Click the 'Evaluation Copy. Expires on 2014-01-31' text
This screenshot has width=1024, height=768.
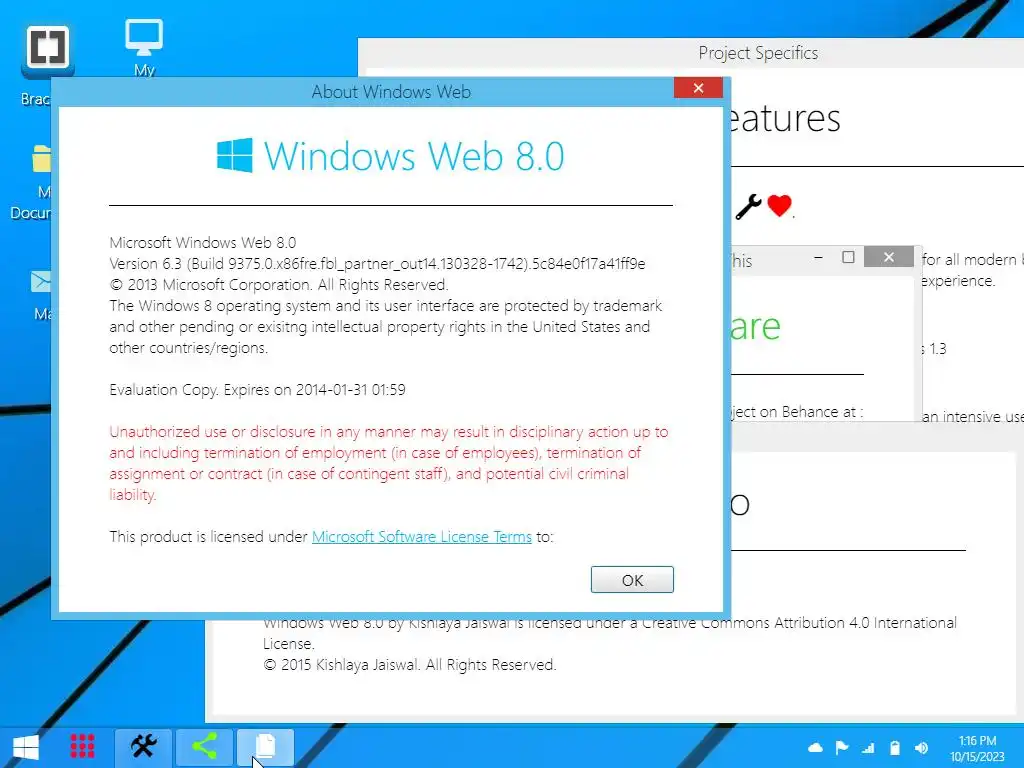(x=257, y=390)
